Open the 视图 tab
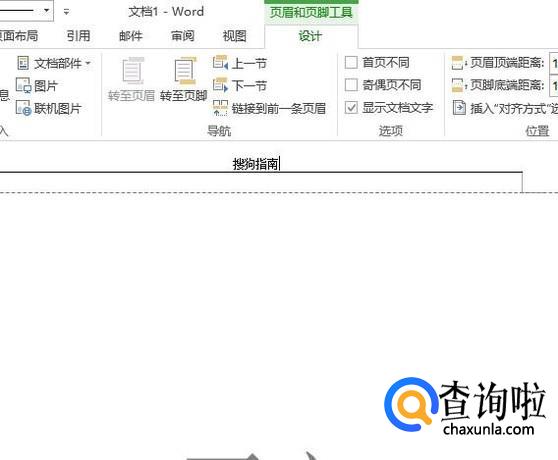The image size is (558, 460). (235, 36)
